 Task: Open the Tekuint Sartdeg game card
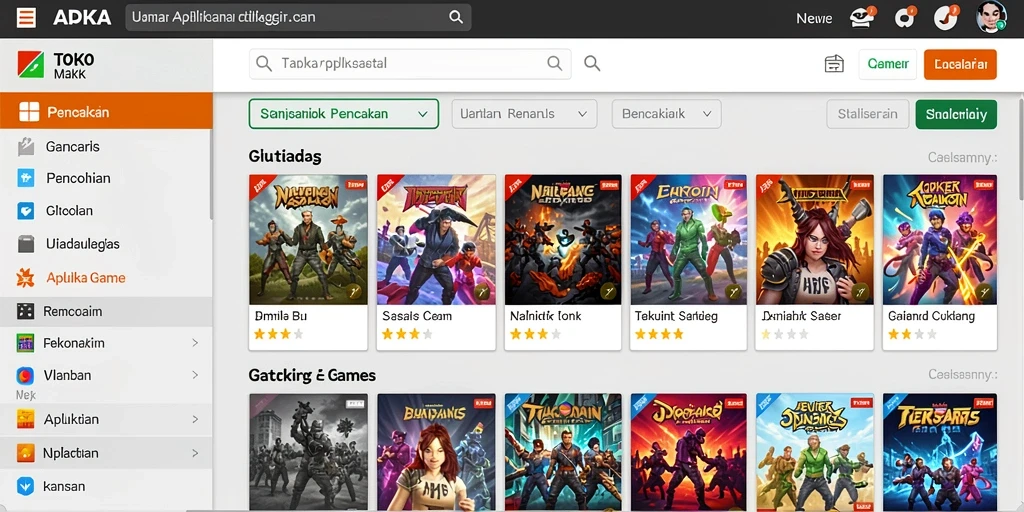coord(688,262)
